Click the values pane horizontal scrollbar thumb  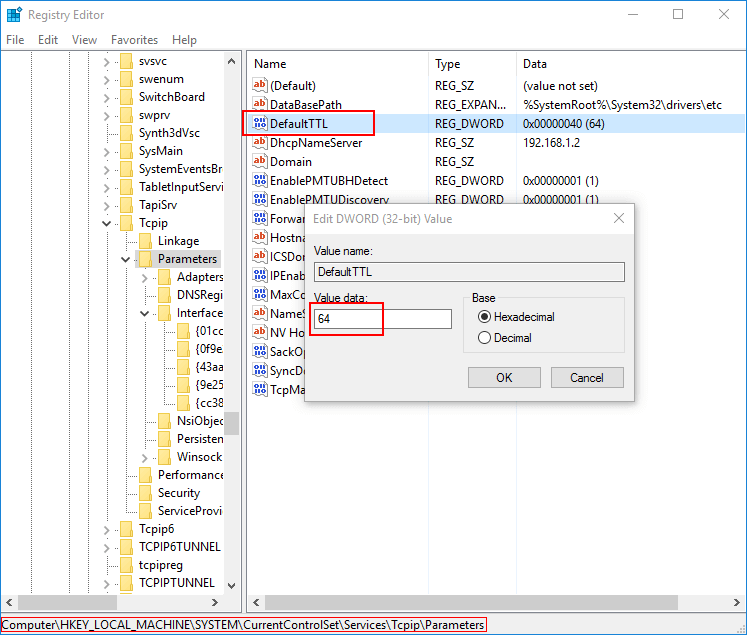(x=471, y=603)
